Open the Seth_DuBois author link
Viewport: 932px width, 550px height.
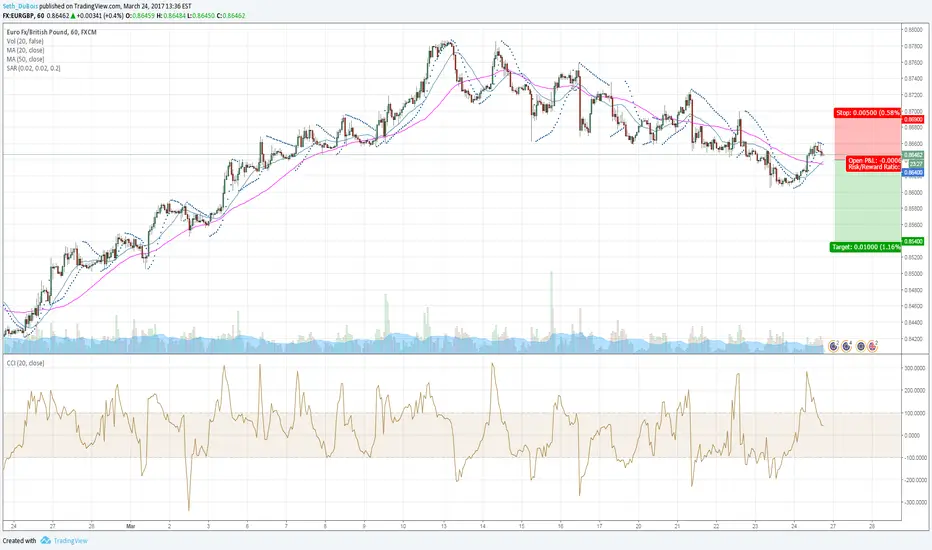pyautogui.click(x=20, y=6)
